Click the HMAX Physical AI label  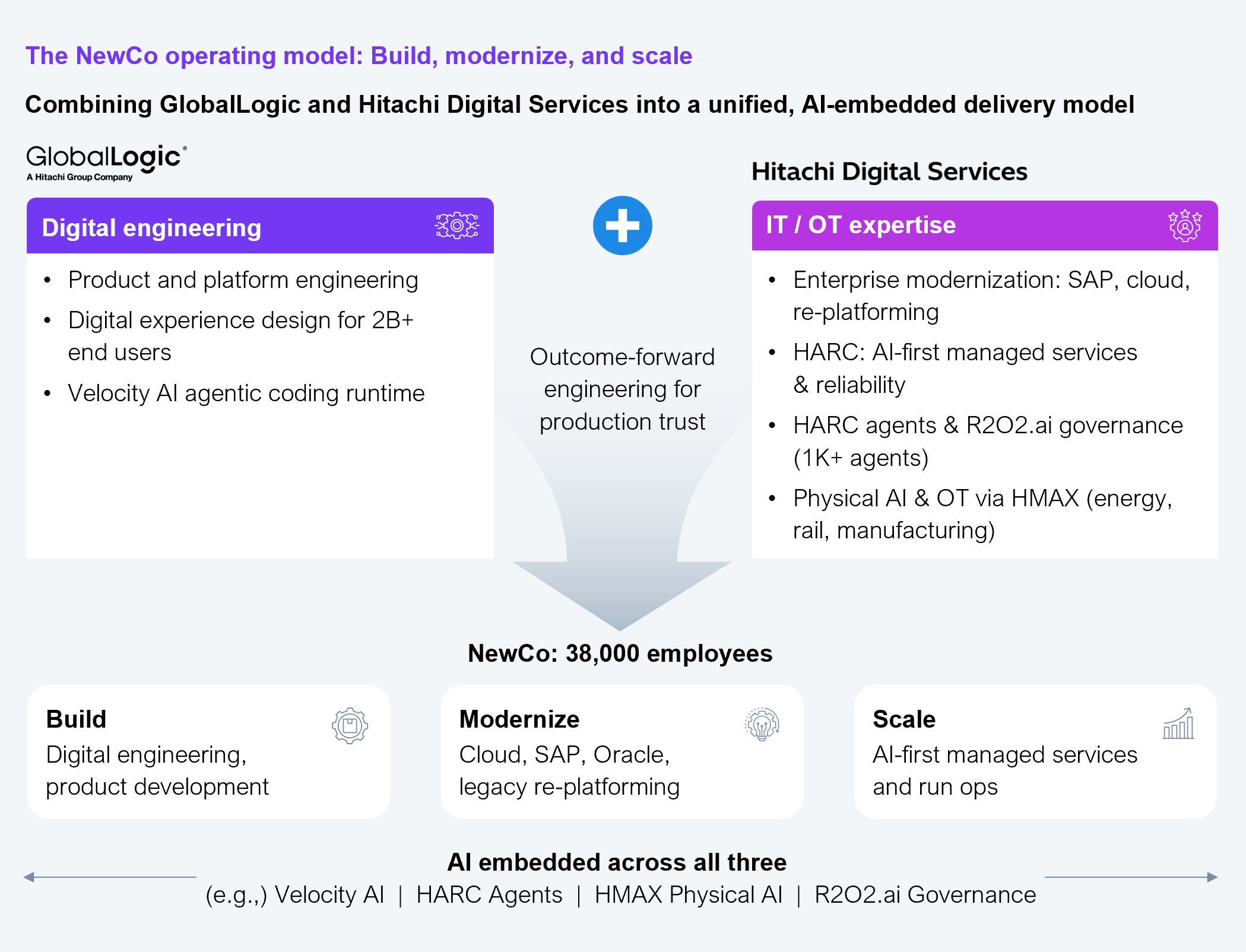tap(688, 894)
